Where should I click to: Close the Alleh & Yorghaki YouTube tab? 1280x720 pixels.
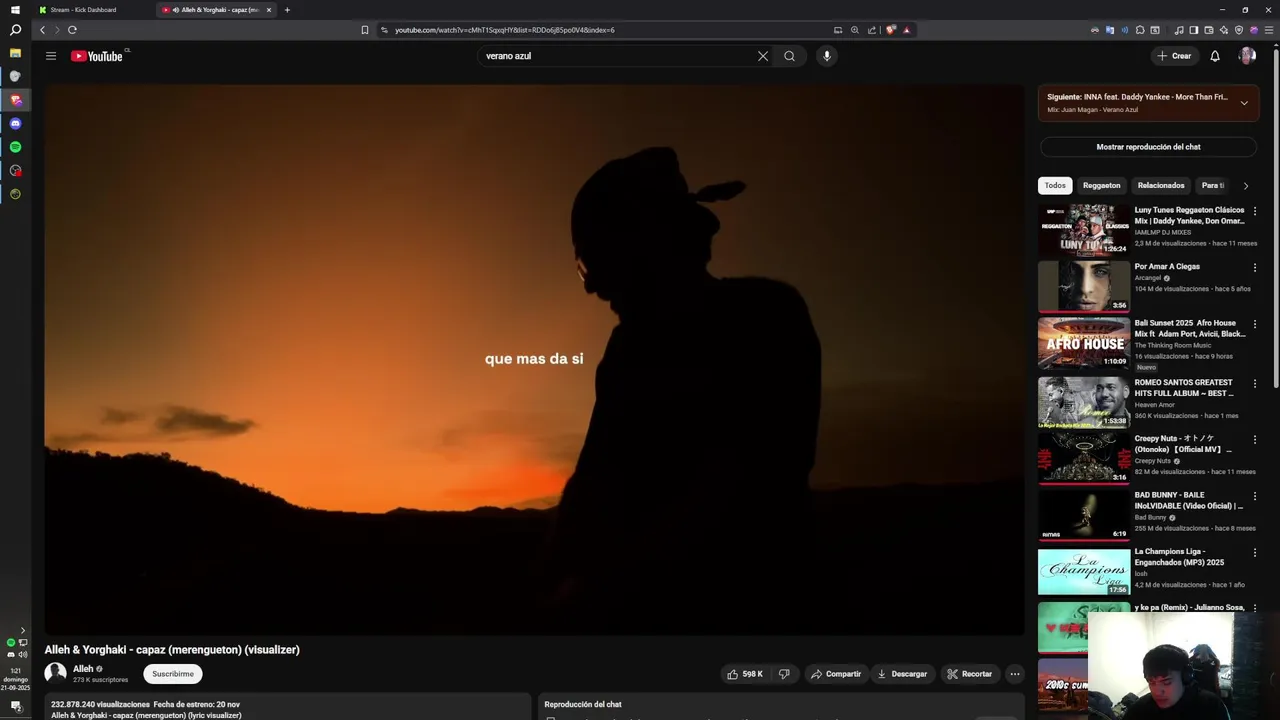(x=268, y=10)
